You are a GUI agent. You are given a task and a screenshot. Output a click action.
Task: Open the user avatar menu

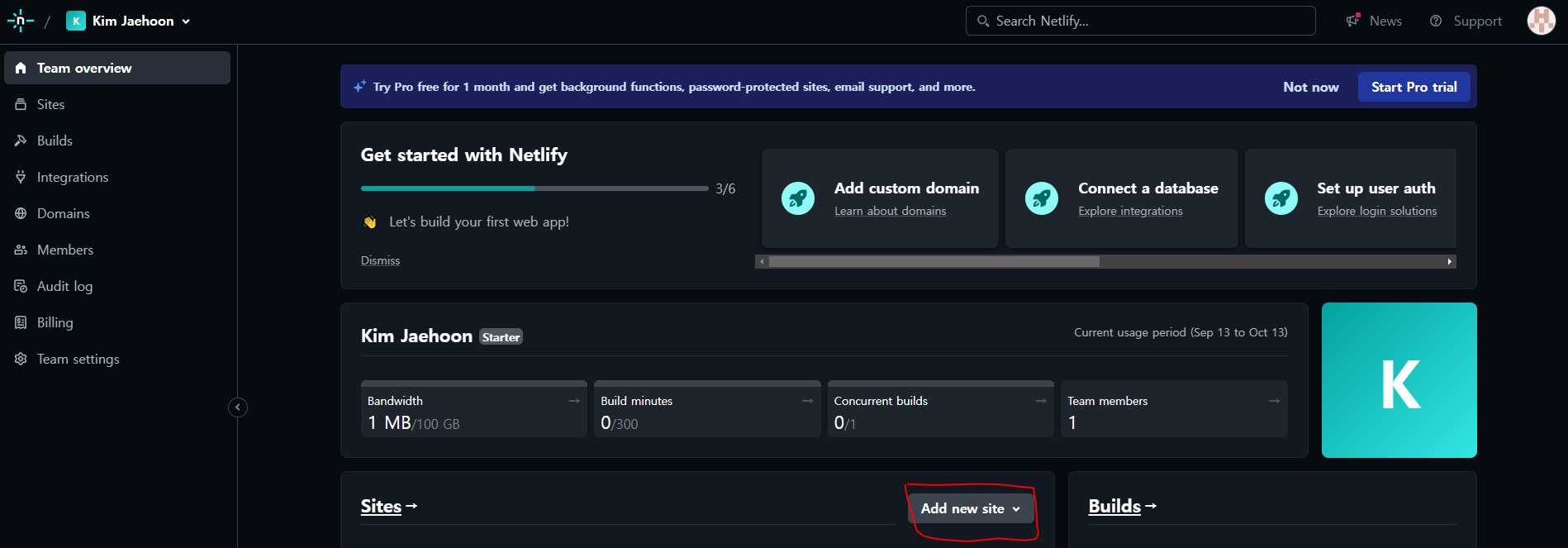click(1541, 21)
